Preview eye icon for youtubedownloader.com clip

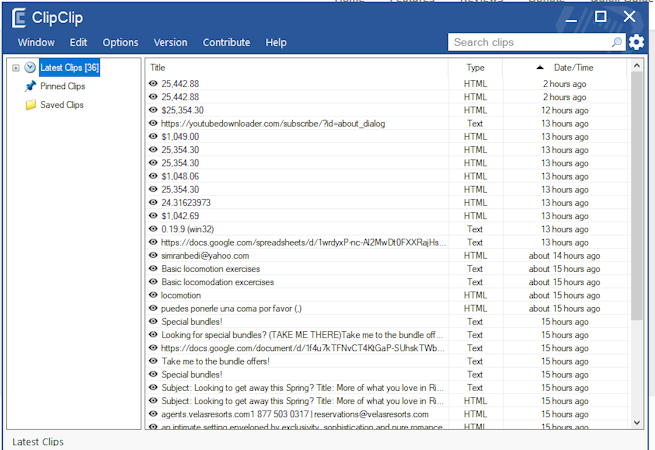(153, 123)
